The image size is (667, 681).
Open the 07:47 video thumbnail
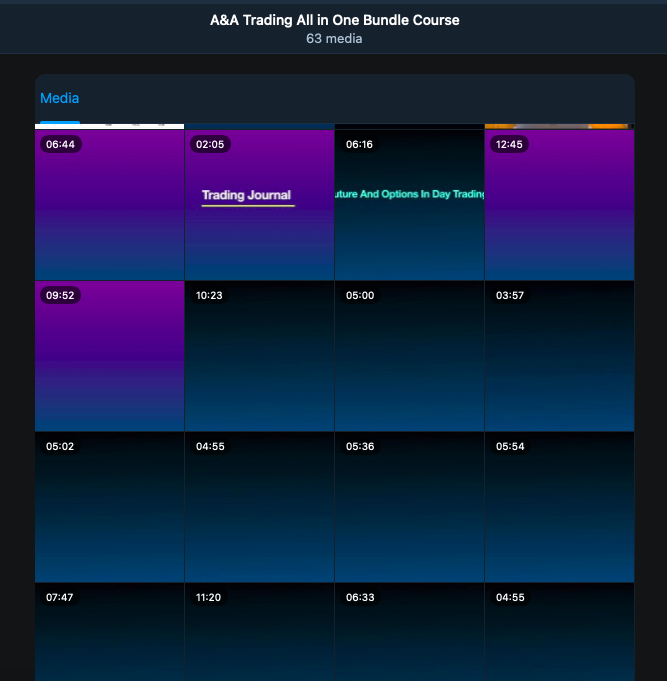(109, 632)
